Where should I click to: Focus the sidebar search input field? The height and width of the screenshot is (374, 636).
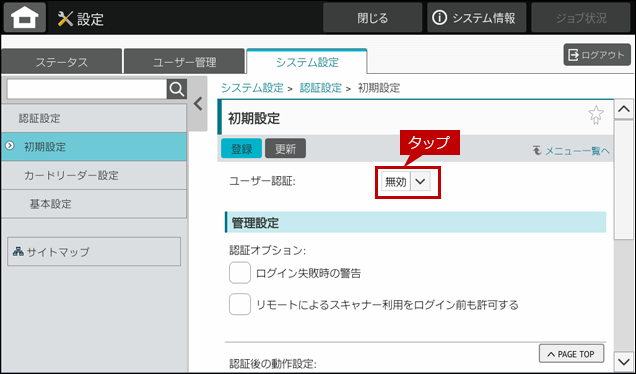[x=87, y=89]
